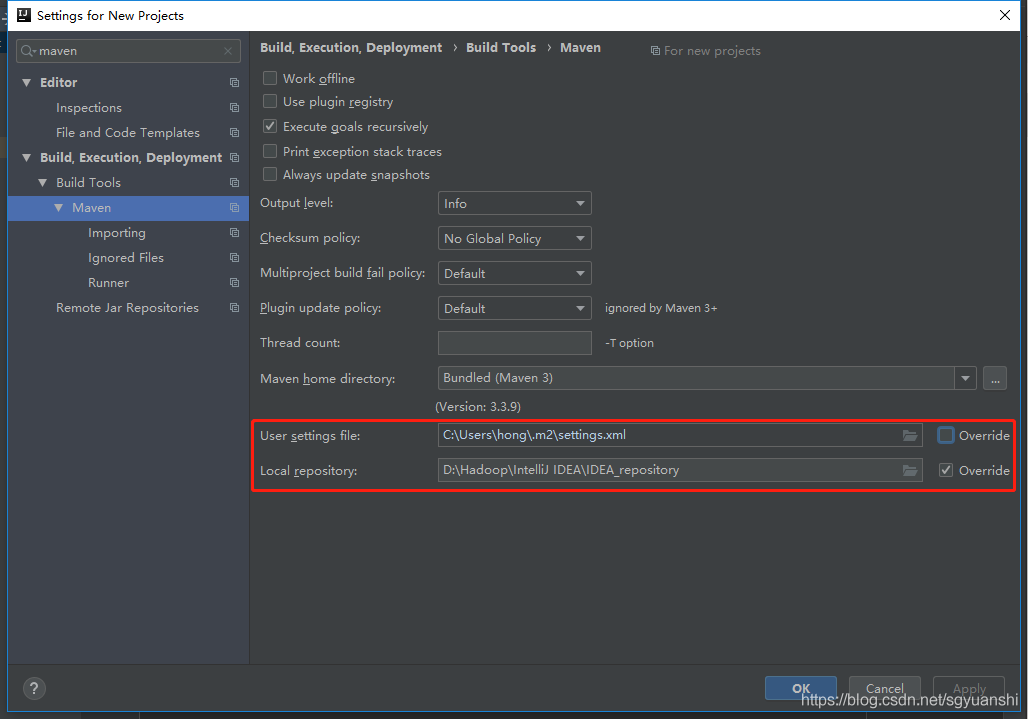Click the browse "..." button beside Maven home directory

(994, 378)
